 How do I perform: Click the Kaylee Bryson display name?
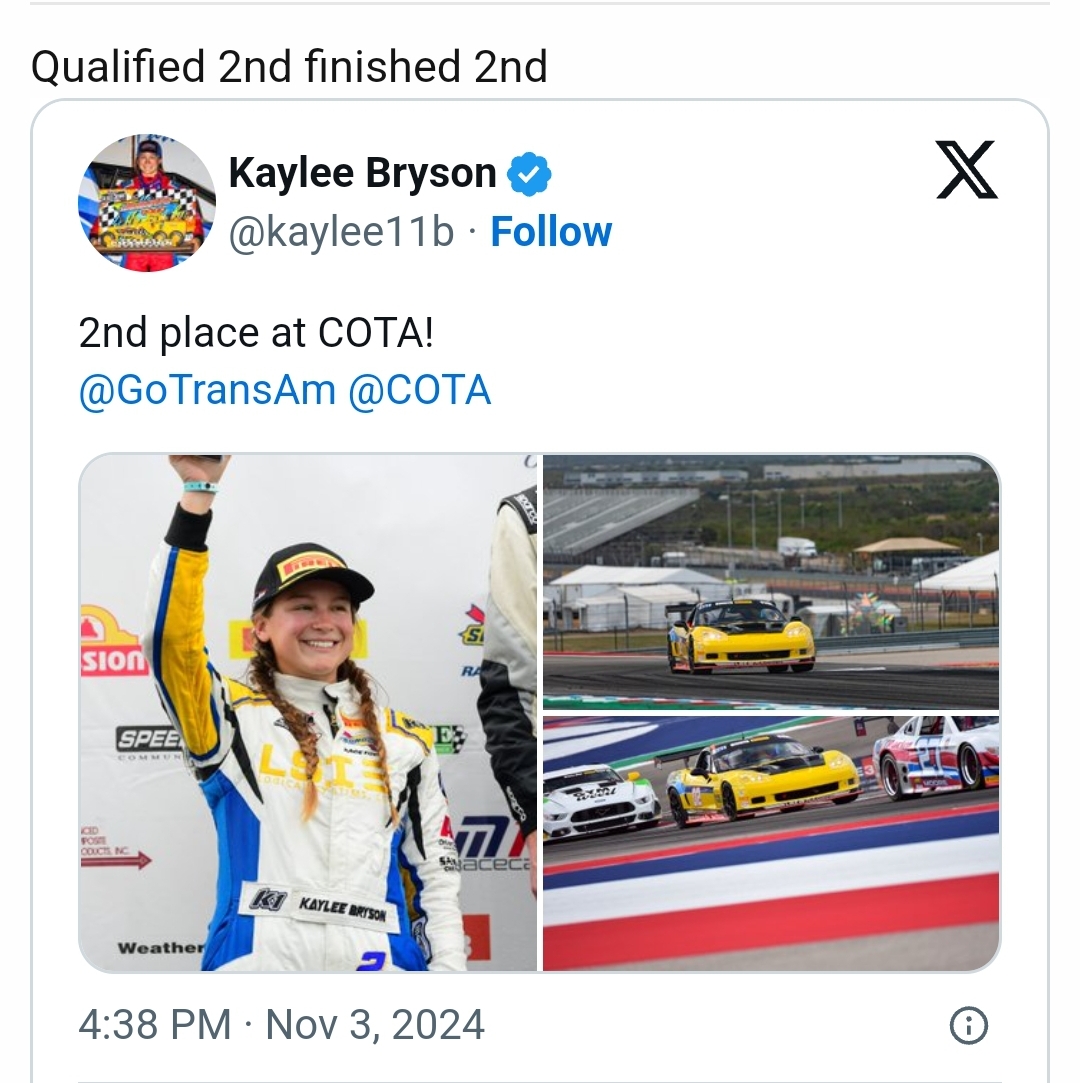pos(362,173)
